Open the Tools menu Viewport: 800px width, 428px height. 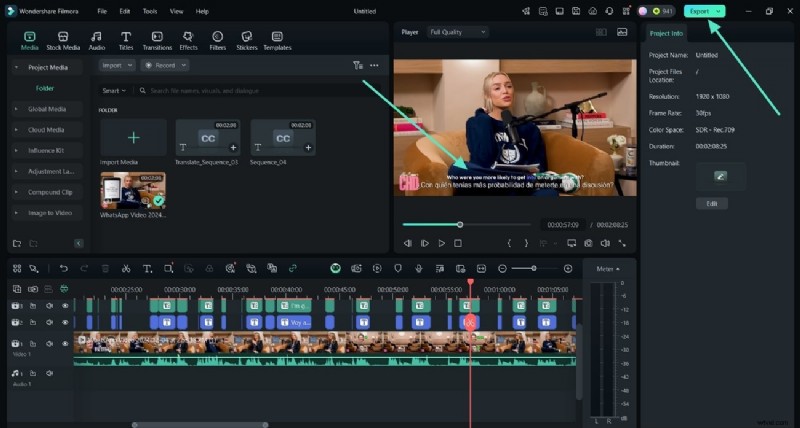150,11
